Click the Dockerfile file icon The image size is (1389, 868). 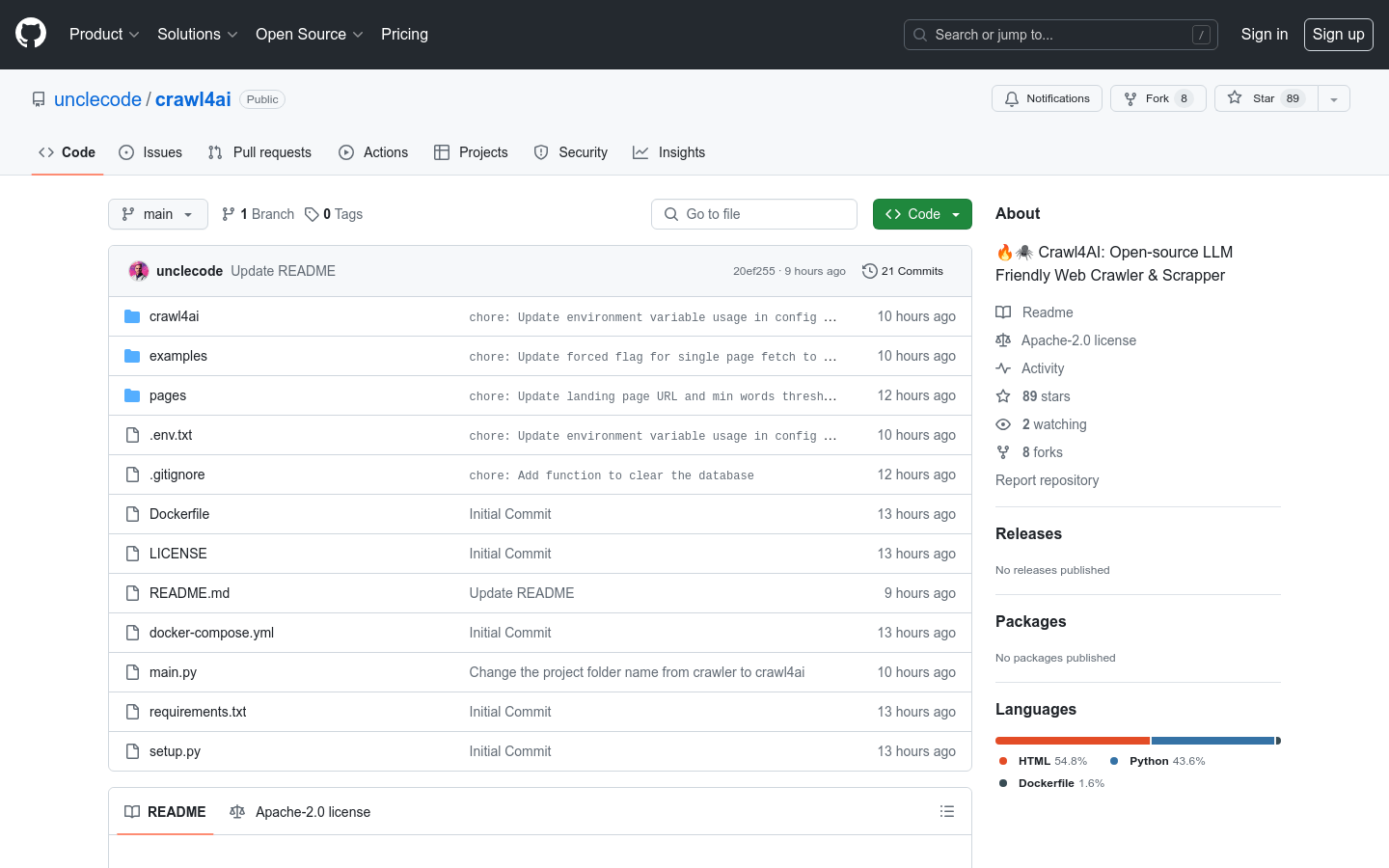(132, 514)
